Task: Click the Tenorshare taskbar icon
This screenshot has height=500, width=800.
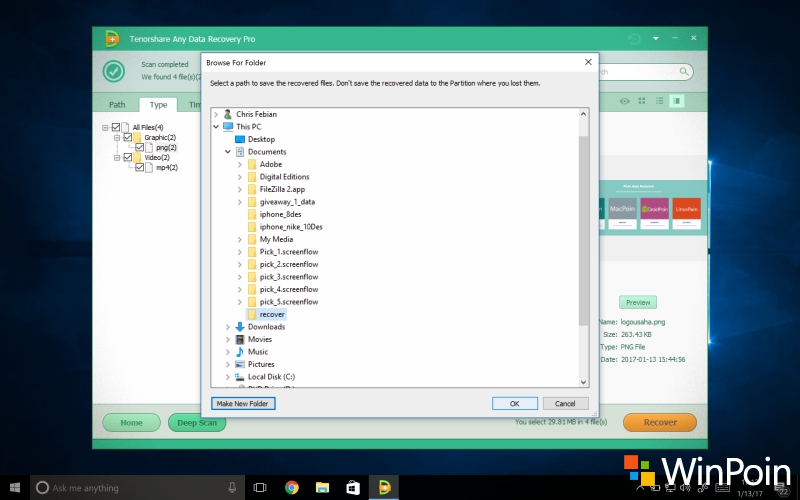Action: 384,488
